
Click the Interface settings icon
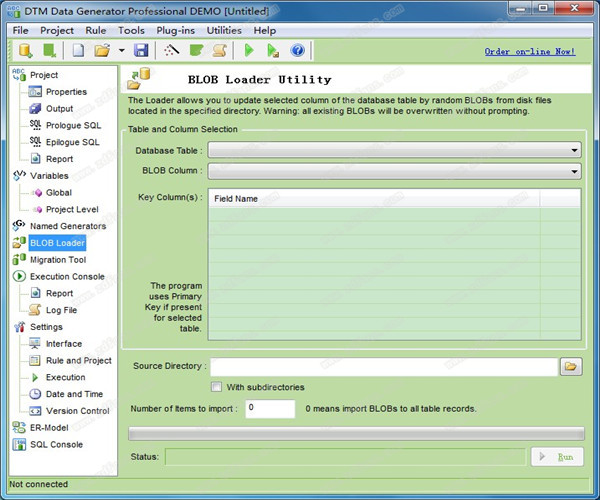click(x=35, y=344)
